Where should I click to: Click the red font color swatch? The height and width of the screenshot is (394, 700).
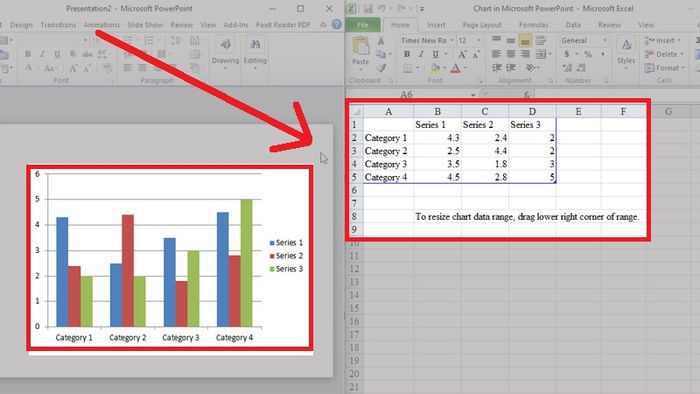click(x=455, y=68)
